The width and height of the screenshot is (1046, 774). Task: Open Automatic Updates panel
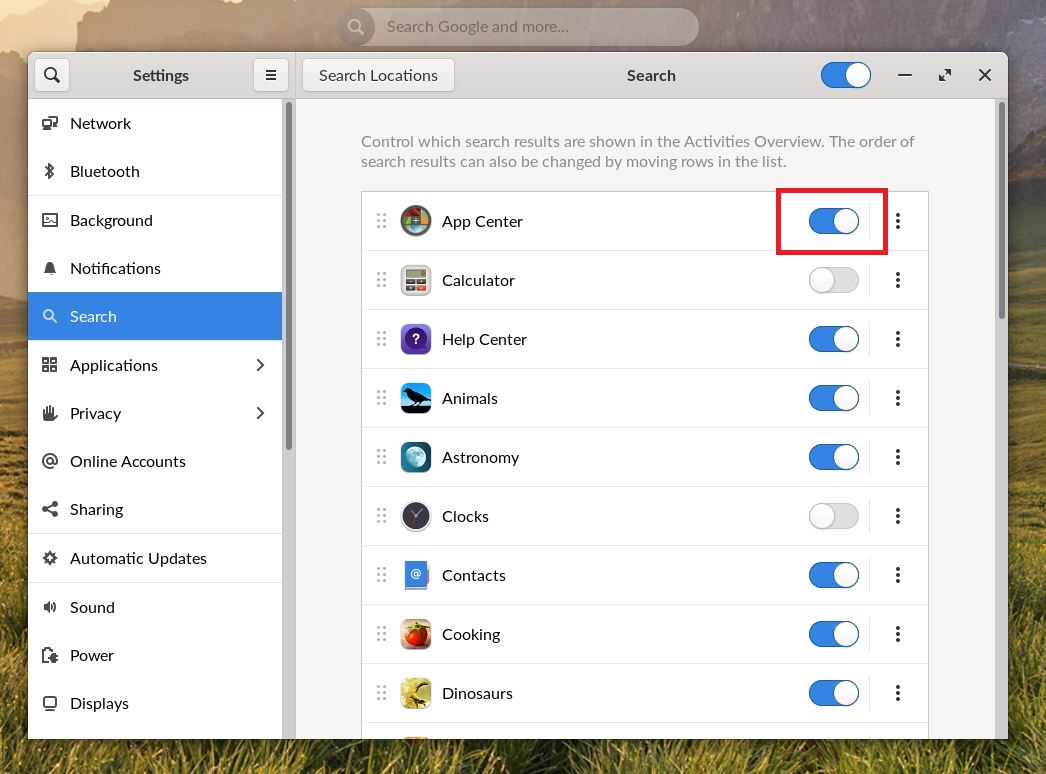[x=155, y=558]
